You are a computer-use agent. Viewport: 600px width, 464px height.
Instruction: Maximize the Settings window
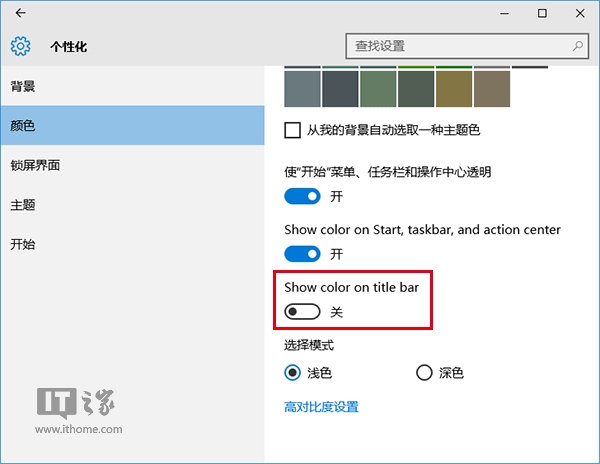(542, 13)
